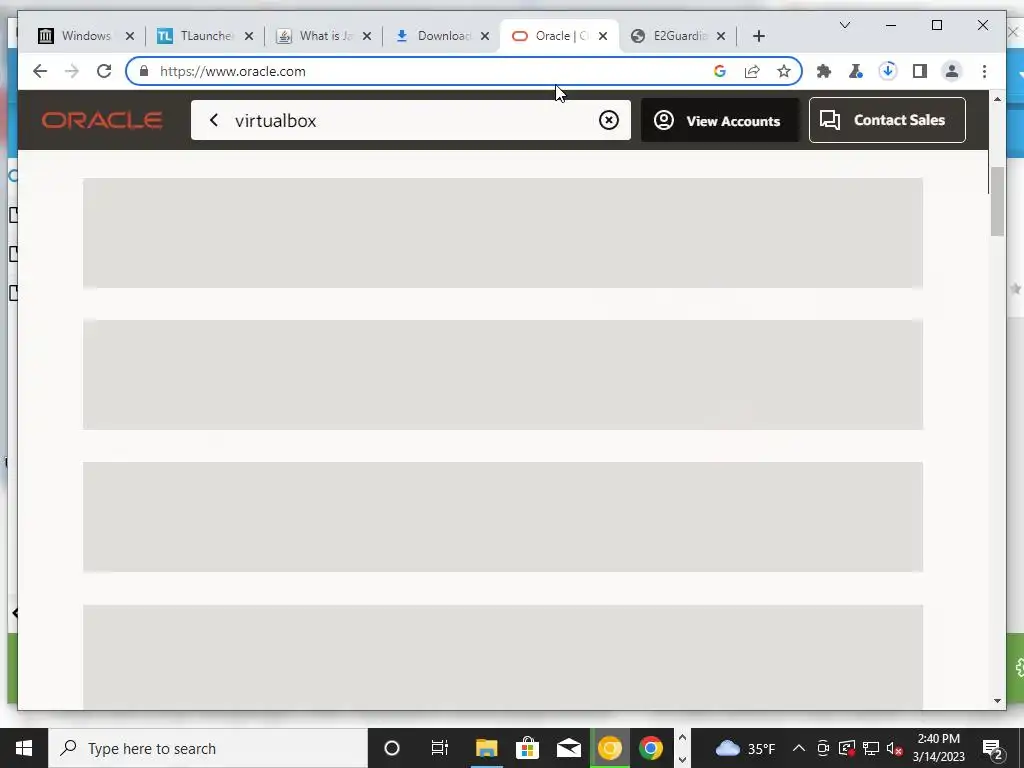Open Task View on taskbar

point(440,748)
